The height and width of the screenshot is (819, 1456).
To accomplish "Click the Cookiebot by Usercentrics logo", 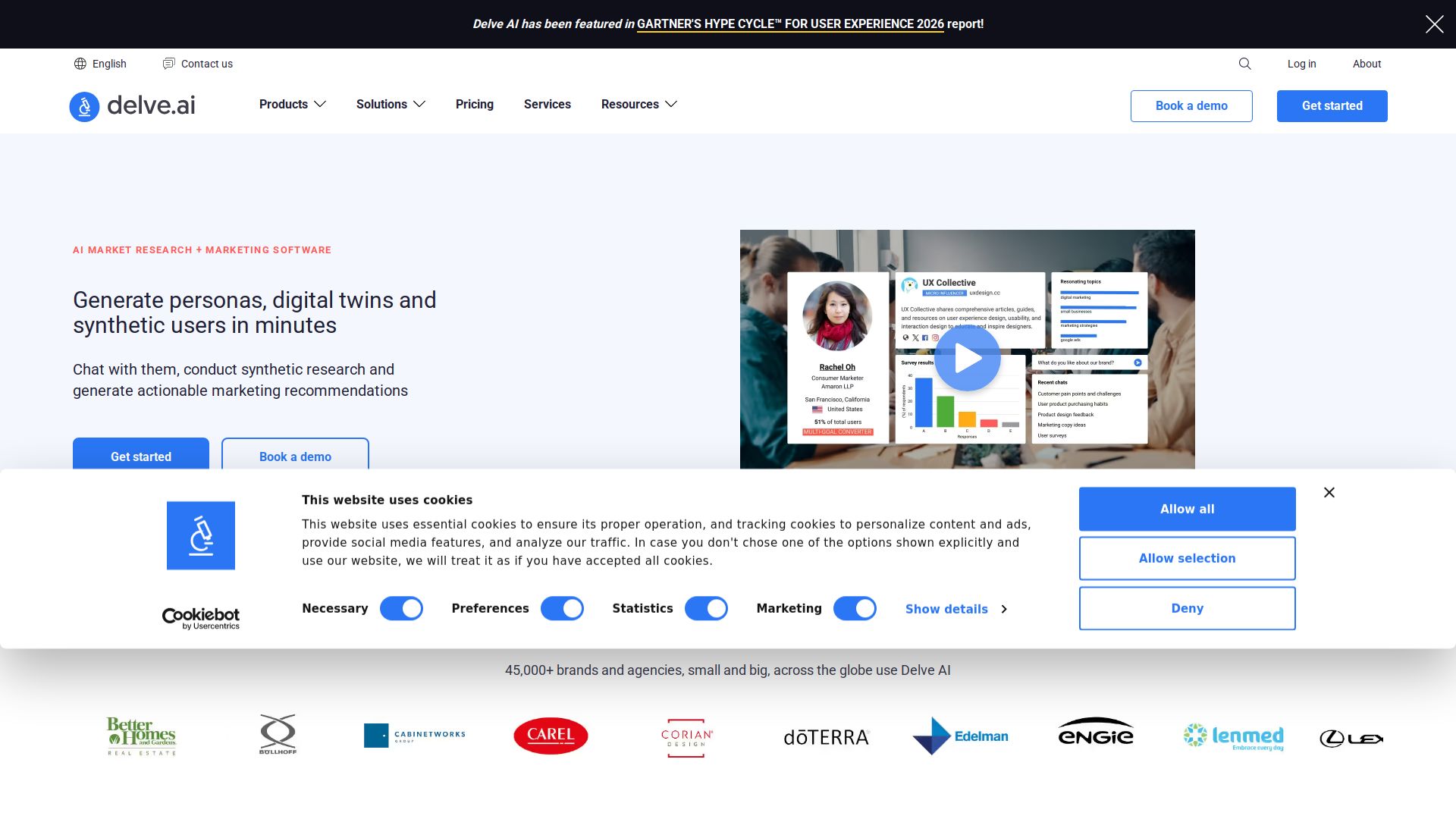I will 201,618.
